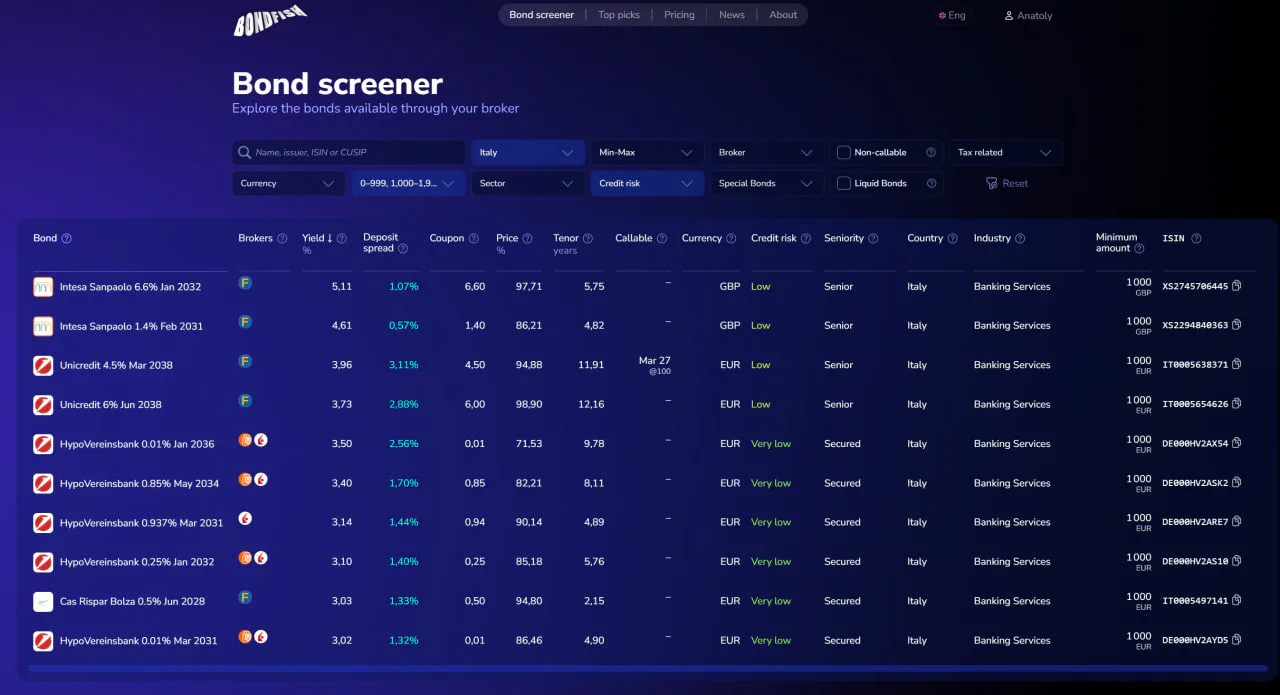Show help for Deposit spread column
The image size is (1280, 695).
point(403,249)
